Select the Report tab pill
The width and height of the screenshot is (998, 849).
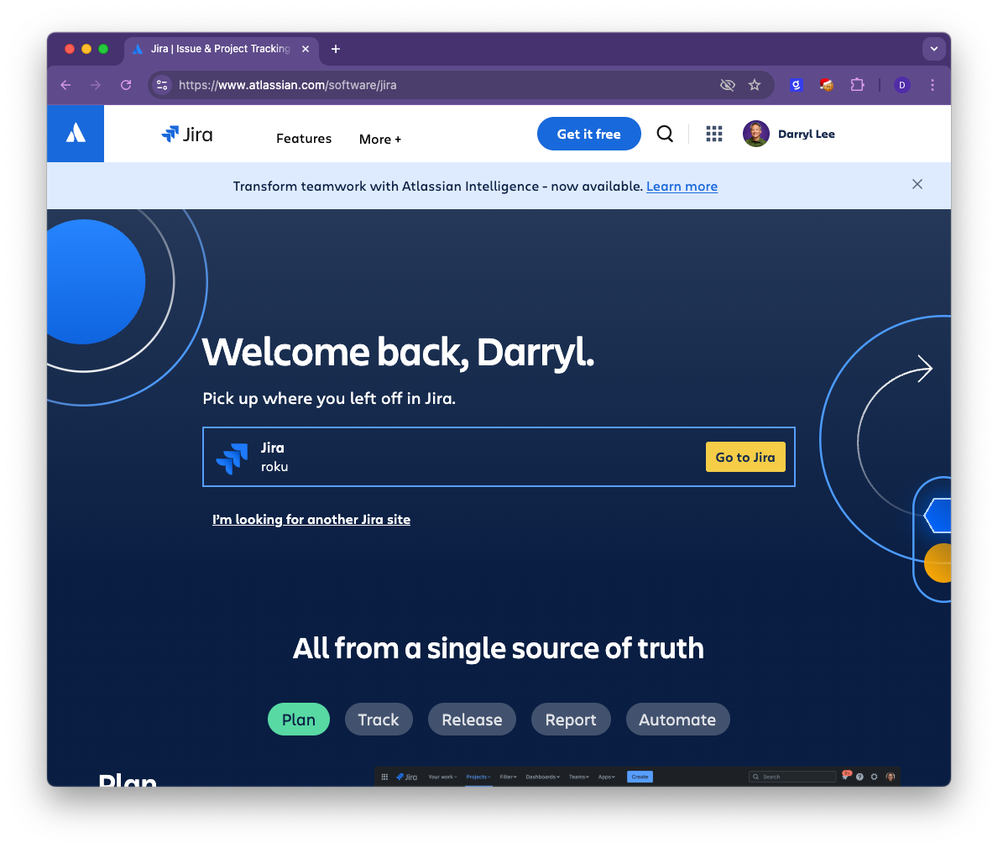pyautogui.click(x=571, y=720)
